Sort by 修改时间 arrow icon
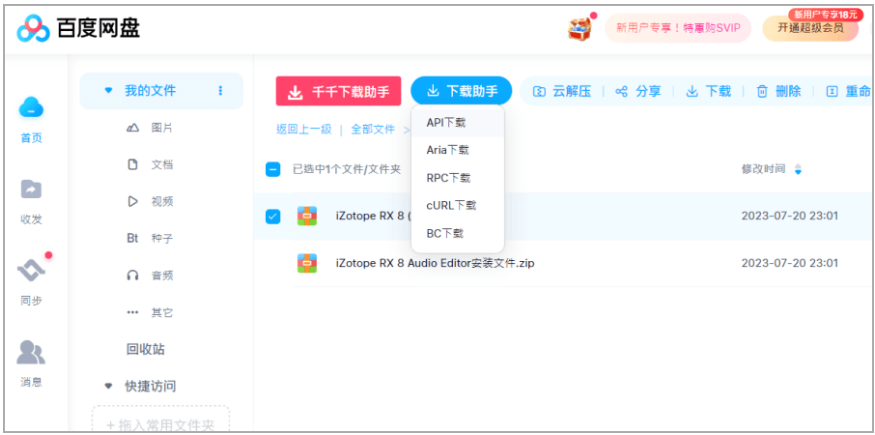 coord(799,170)
